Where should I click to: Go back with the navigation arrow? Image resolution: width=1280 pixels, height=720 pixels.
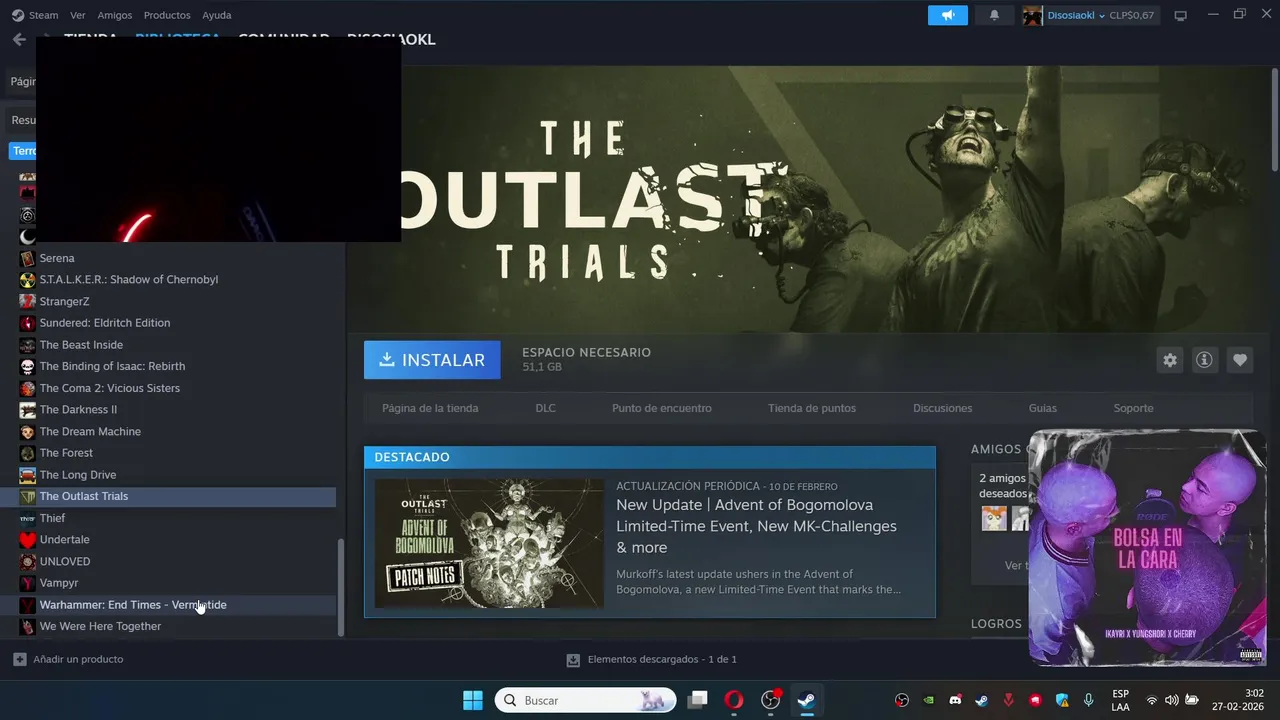[x=19, y=39]
